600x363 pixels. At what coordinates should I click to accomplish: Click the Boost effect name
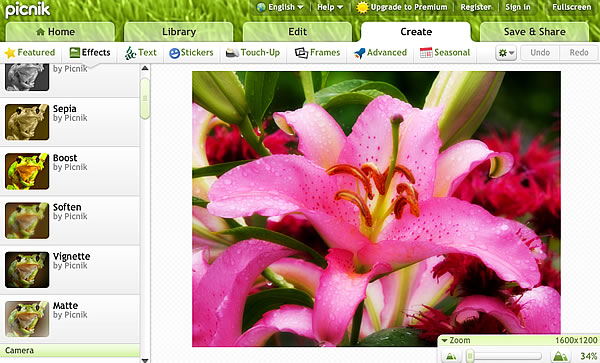pyautogui.click(x=65, y=158)
